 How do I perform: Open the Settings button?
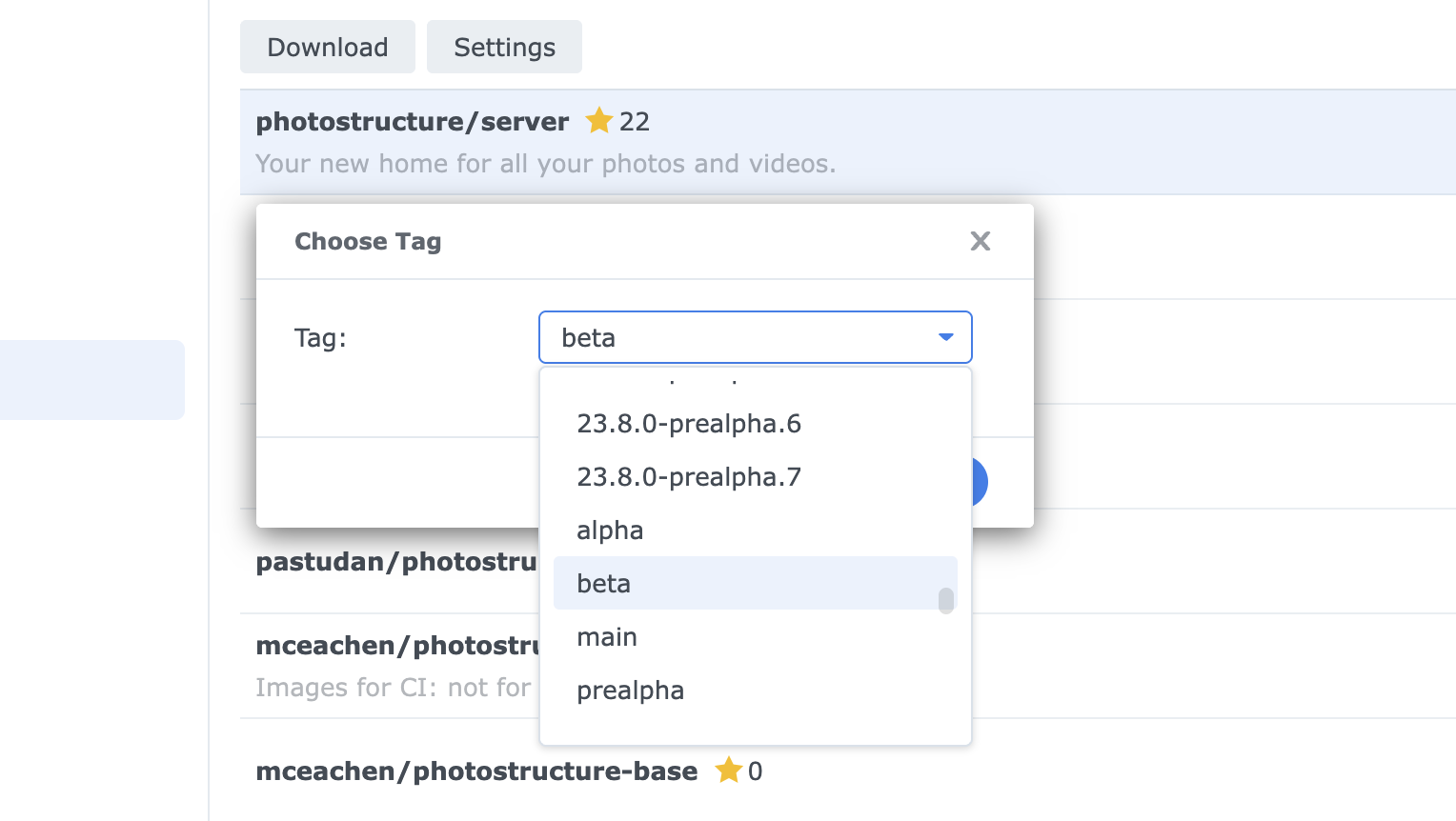click(x=504, y=47)
